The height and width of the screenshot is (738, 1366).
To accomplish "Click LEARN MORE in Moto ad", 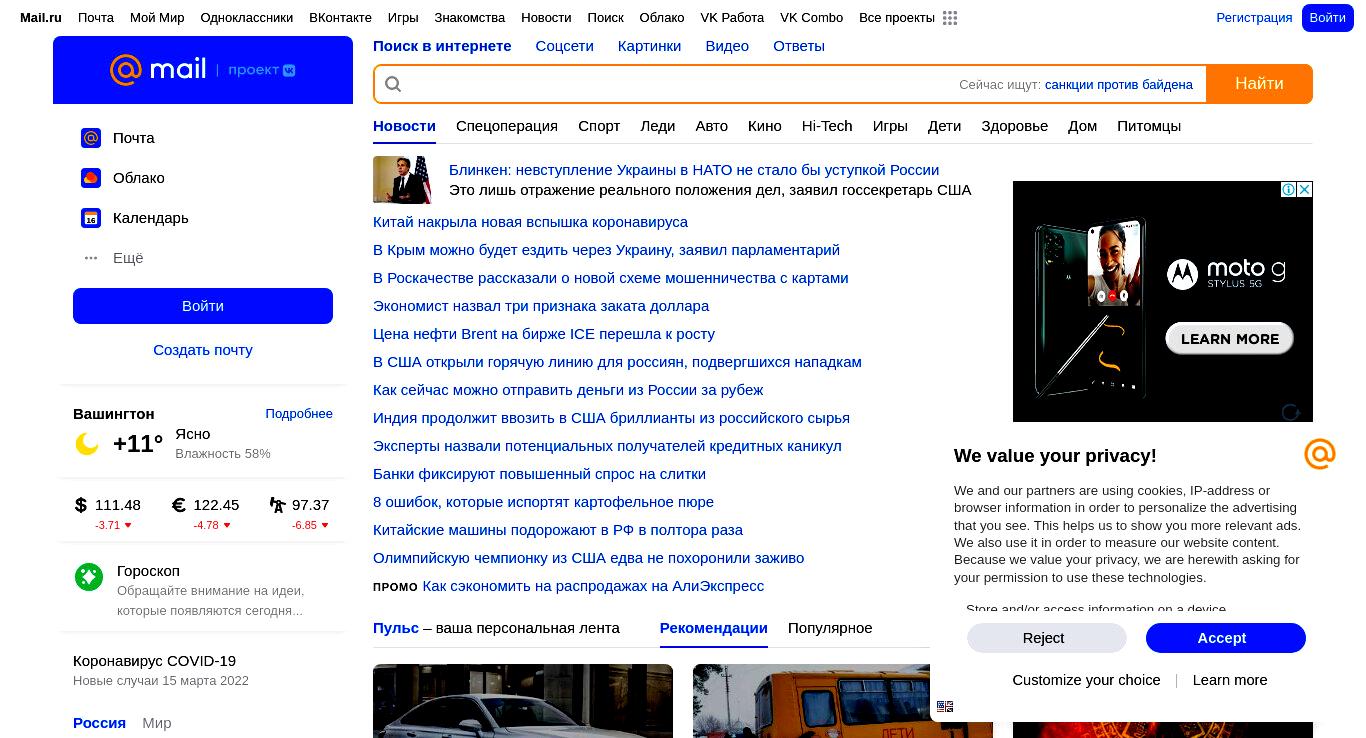I will point(1230,339).
